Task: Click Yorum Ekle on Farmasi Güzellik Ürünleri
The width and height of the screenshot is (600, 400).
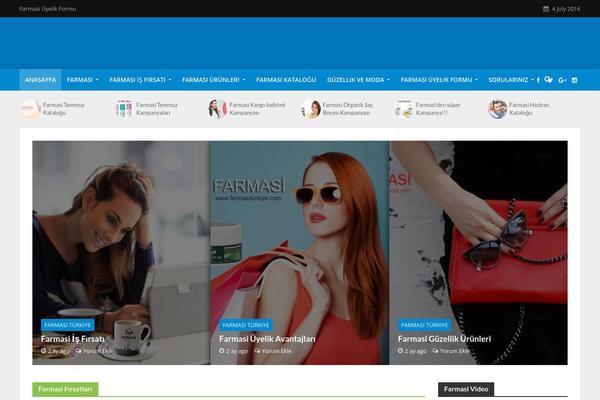Action: 455,351
